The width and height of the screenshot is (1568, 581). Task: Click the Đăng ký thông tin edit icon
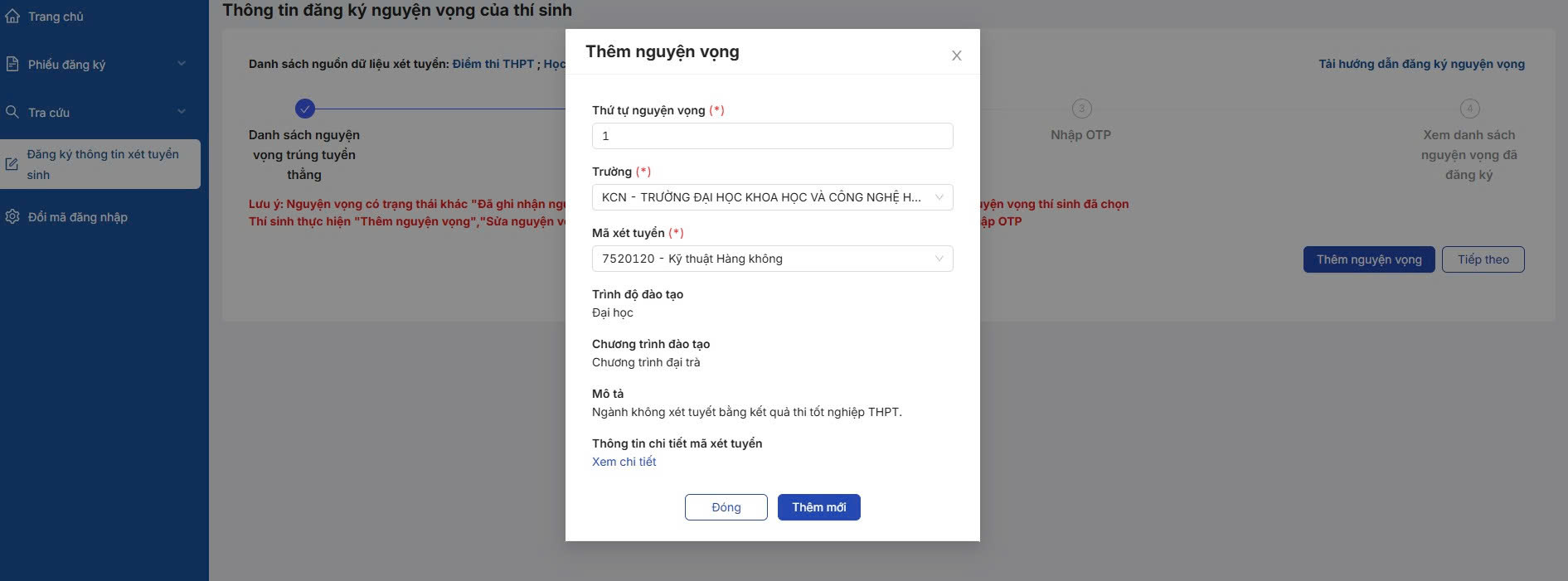[12, 164]
